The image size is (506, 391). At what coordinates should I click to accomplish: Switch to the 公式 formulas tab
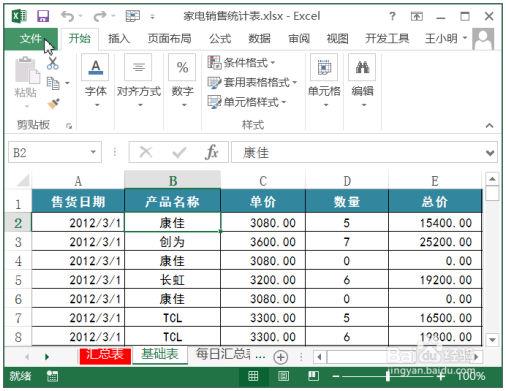click(x=220, y=39)
